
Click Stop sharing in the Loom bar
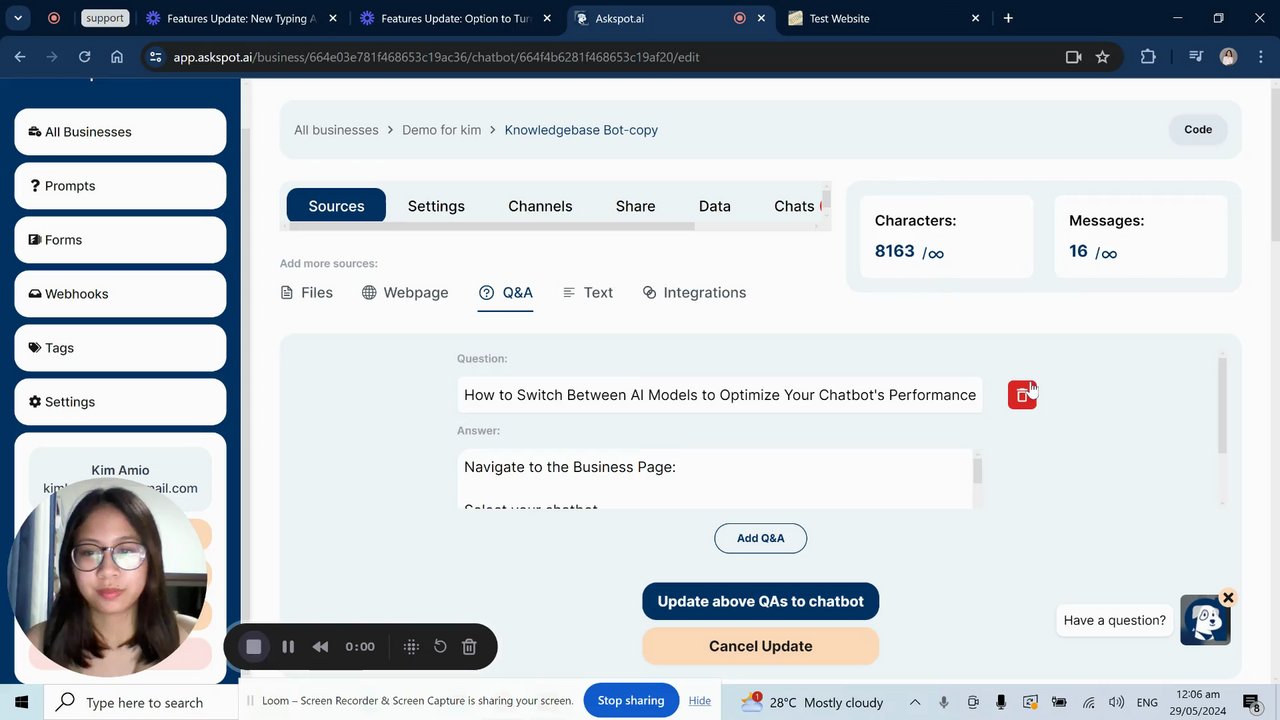(x=631, y=701)
